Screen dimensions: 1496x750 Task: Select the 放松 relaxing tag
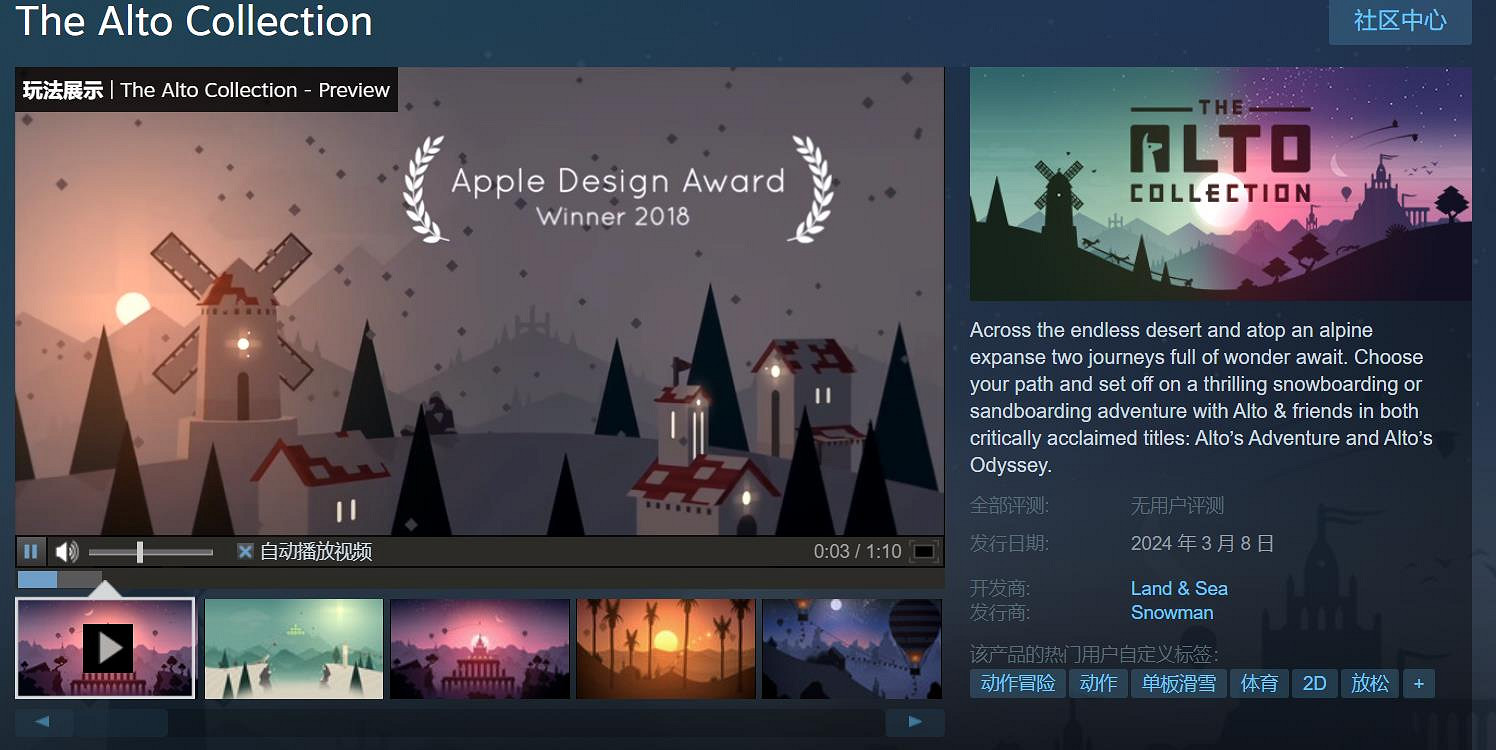coord(1369,683)
